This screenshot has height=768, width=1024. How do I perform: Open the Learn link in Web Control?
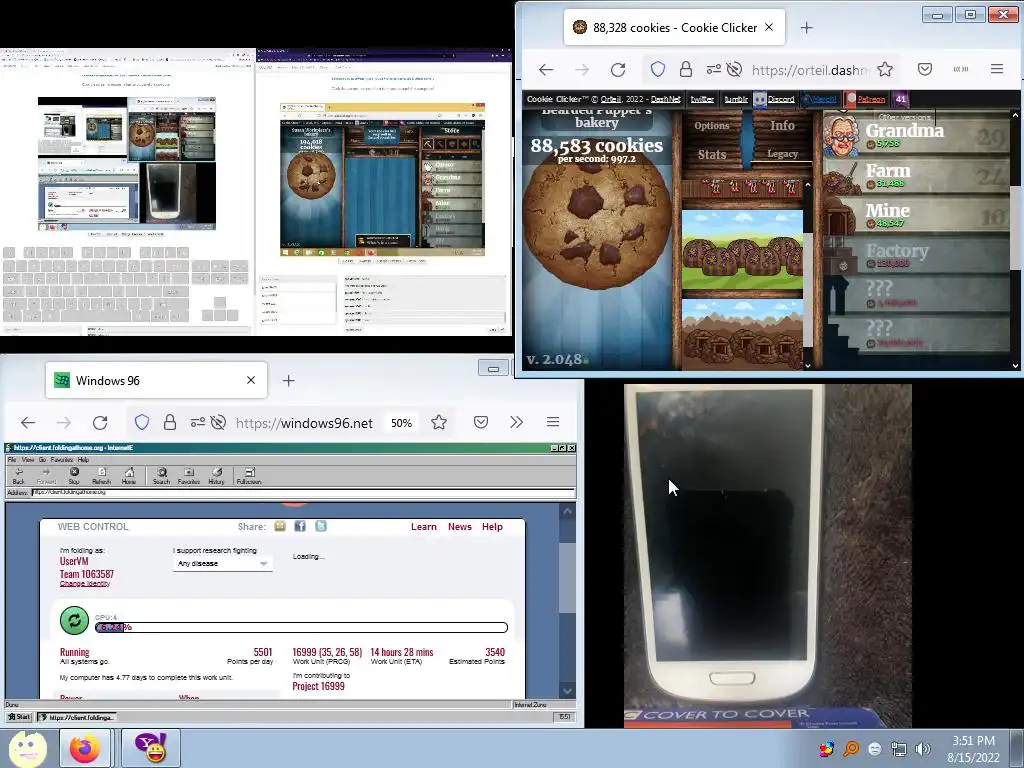pyautogui.click(x=424, y=527)
